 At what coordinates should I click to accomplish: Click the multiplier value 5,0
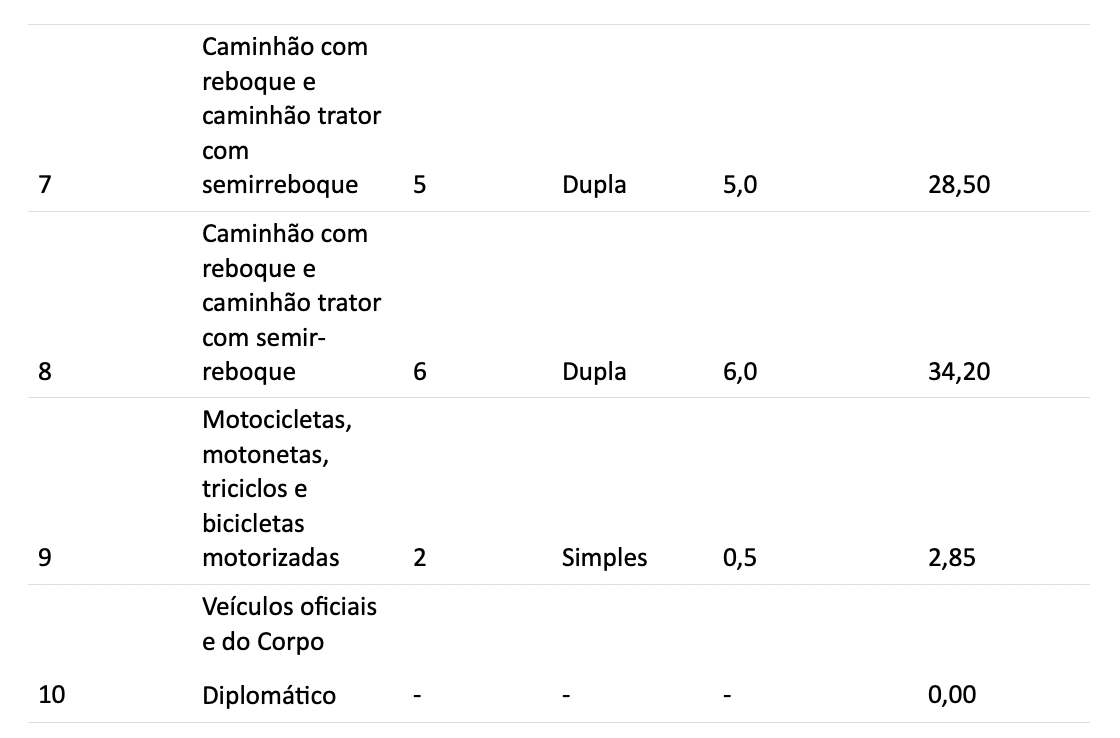pyautogui.click(x=740, y=184)
